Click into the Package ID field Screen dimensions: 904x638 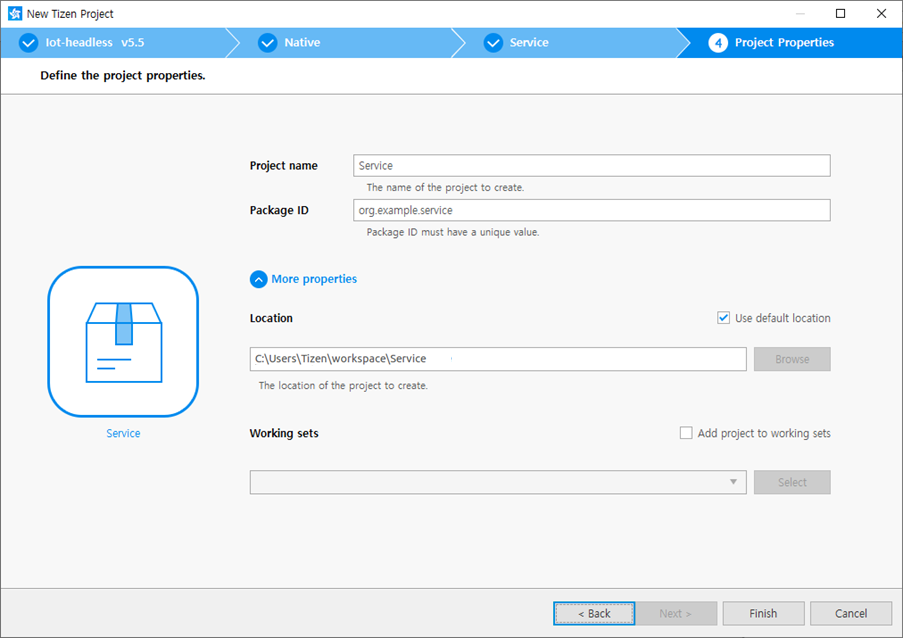click(591, 210)
